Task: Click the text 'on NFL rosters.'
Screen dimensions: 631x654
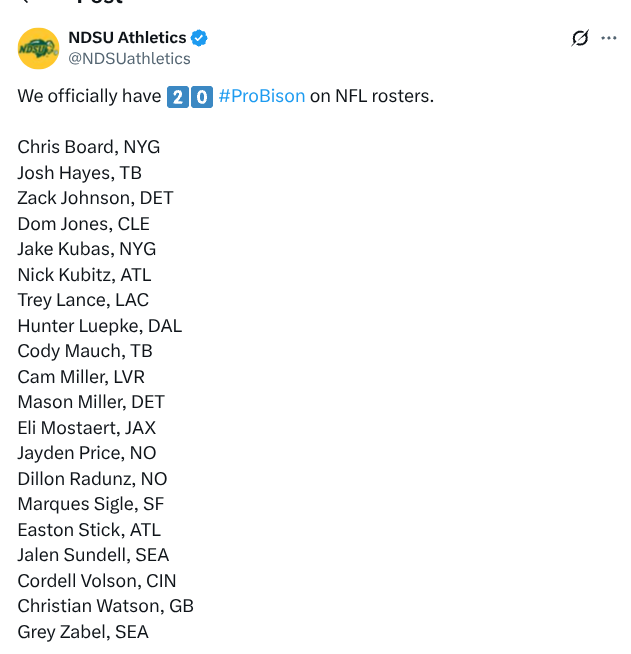Action: (372, 96)
